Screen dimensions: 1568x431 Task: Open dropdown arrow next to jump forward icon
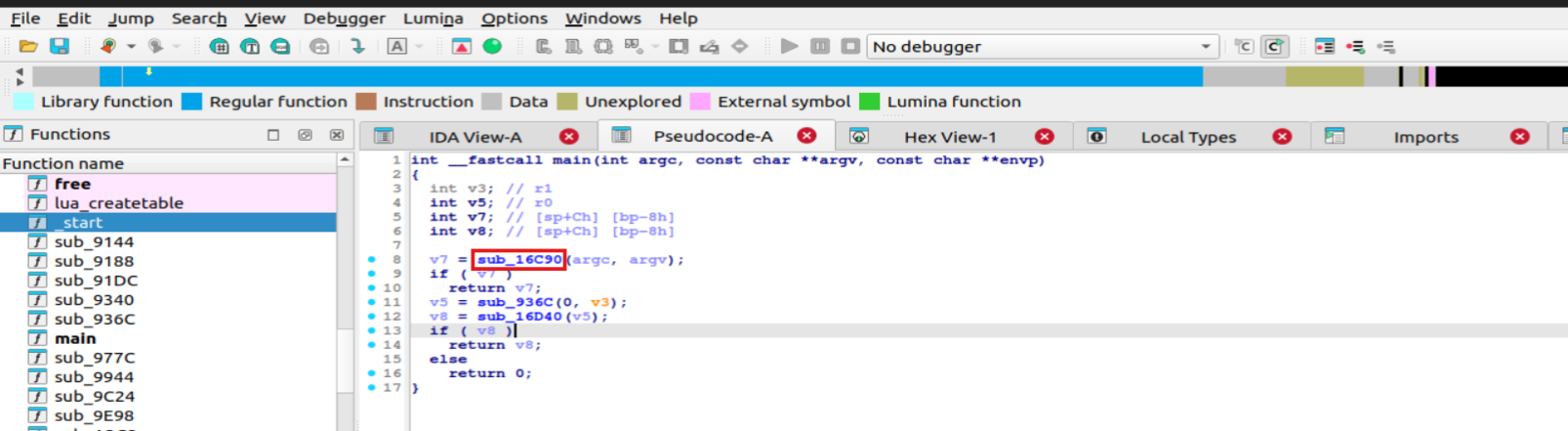click(x=177, y=46)
